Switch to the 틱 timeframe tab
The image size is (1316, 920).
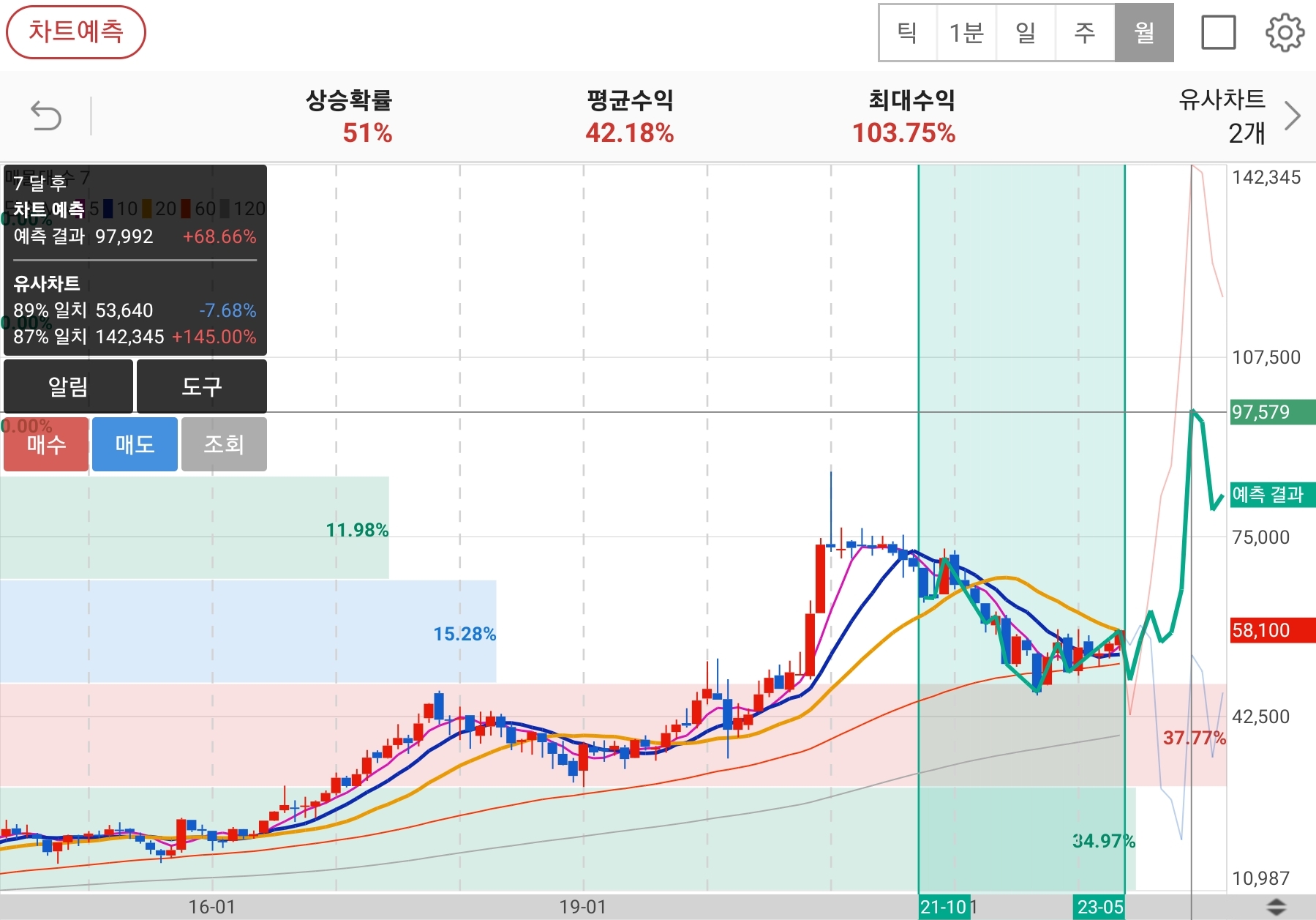908,33
